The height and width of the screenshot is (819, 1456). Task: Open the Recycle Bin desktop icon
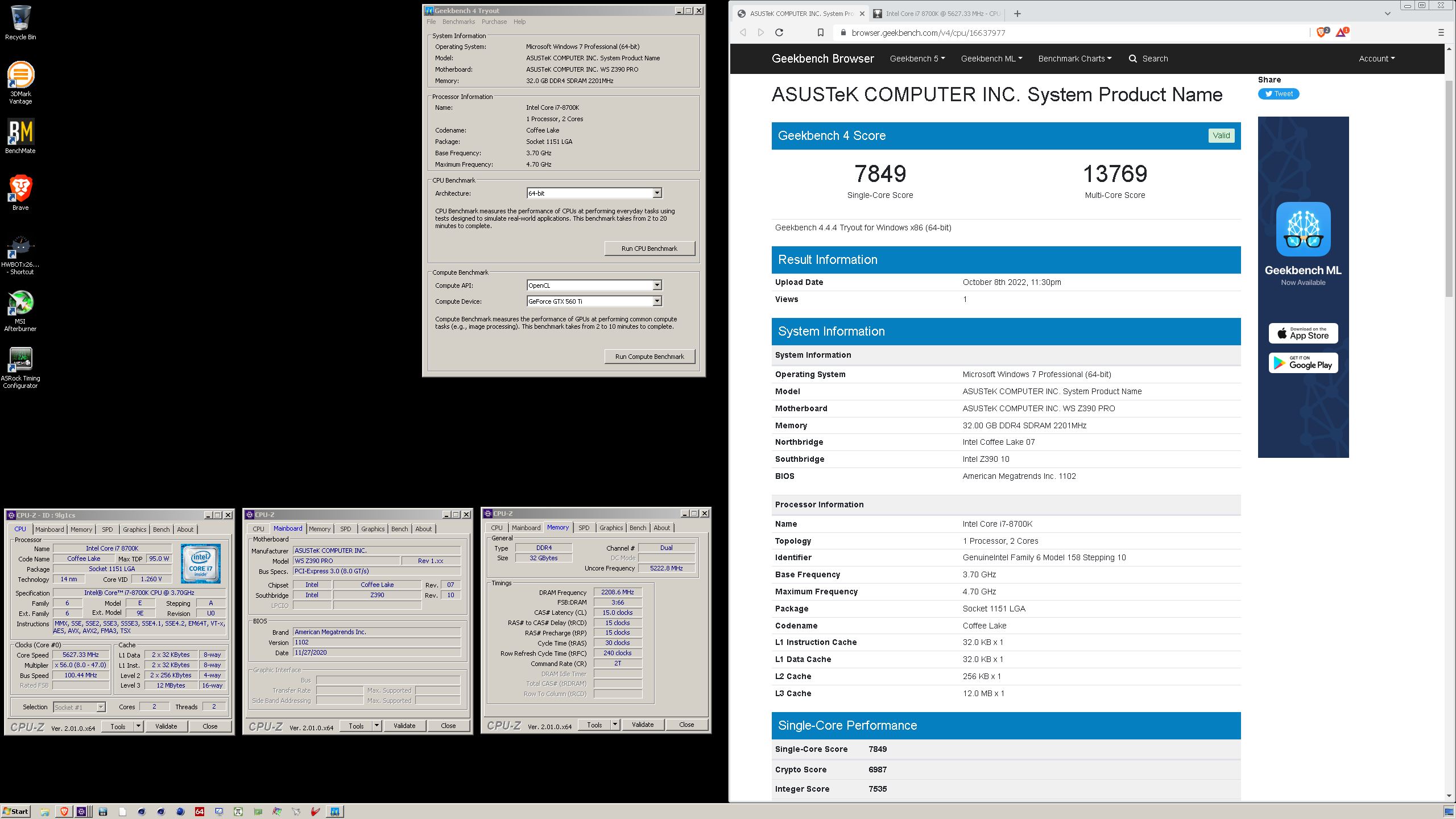coord(20,23)
